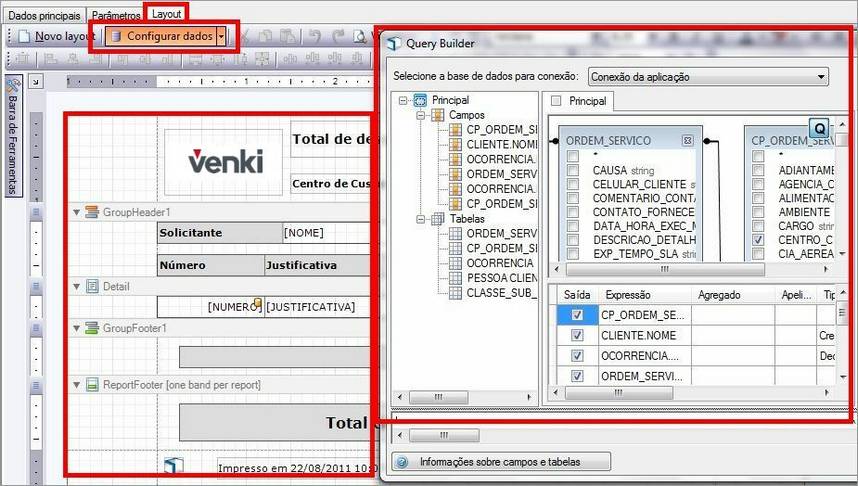The width and height of the screenshot is (858, 486).
Task: Collapse the GroupFooter1 band
Action: coord(77,328)
